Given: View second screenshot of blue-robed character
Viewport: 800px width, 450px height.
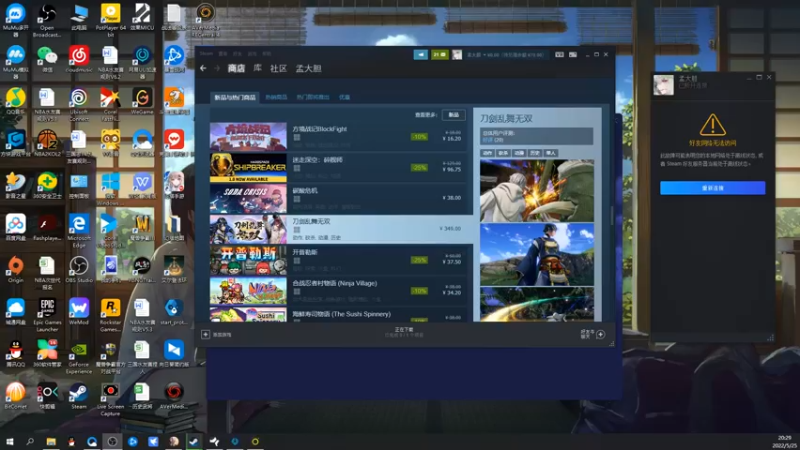Looking at the screenshot, I should pyautogui.click(x=537, y=254).
